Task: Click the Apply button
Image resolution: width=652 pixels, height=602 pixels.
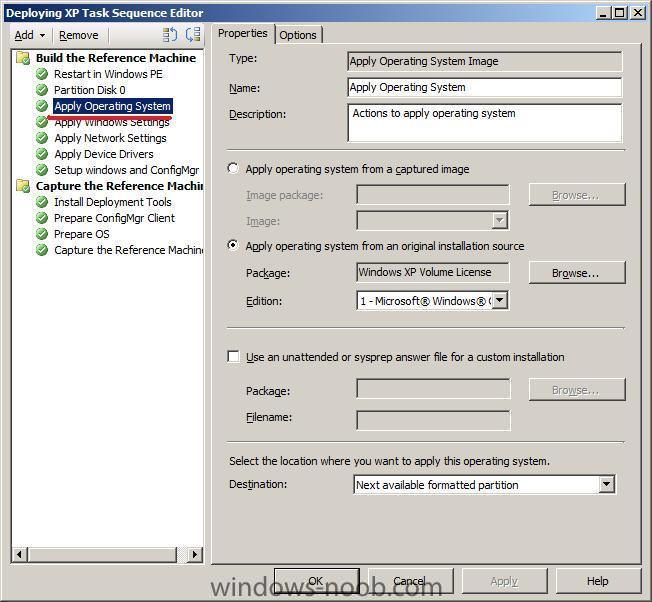Action: (504, 581)
